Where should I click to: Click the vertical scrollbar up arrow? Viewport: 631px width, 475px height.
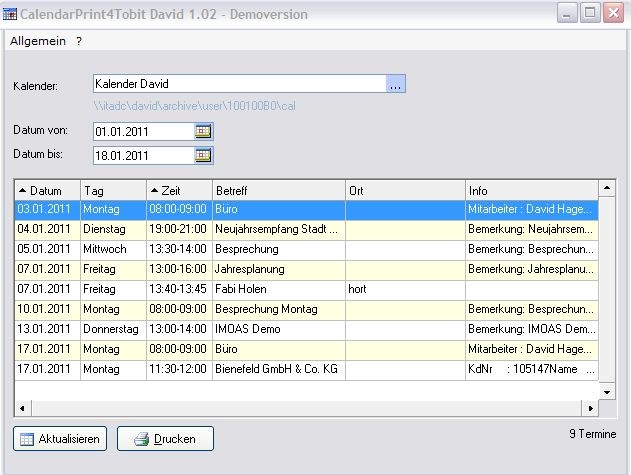(607, 188)
